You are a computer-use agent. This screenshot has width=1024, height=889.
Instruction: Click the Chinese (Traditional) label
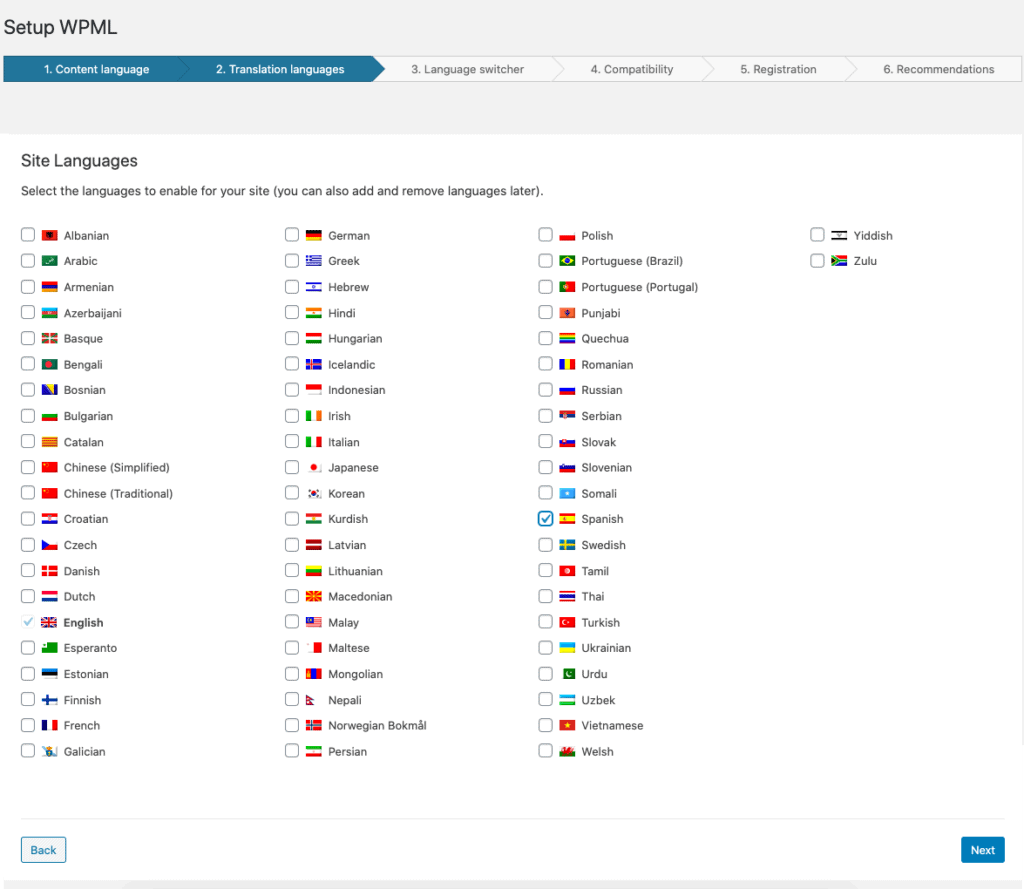click(x=118, y=494)
